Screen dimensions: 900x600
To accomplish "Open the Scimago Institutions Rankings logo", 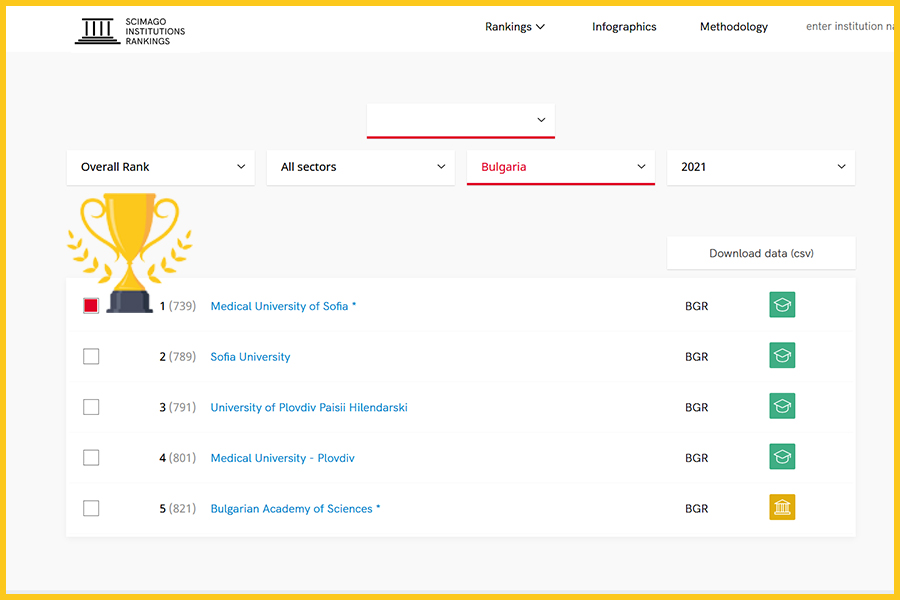I will [130, 31].
